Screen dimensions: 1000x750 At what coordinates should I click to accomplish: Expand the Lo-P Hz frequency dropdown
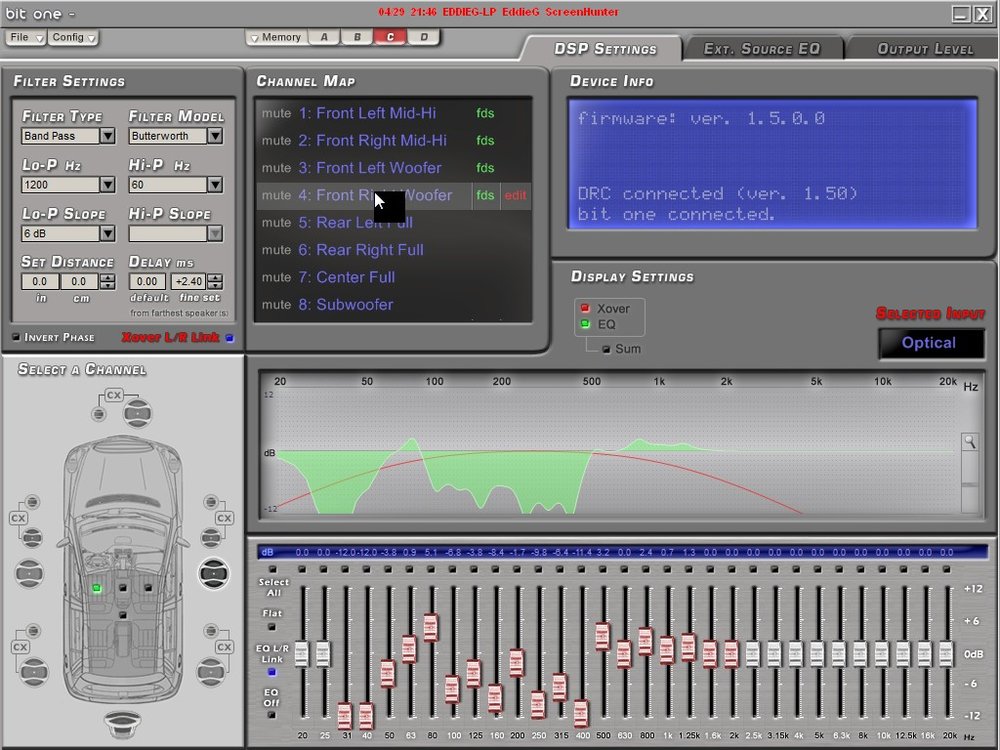(107, 185)
